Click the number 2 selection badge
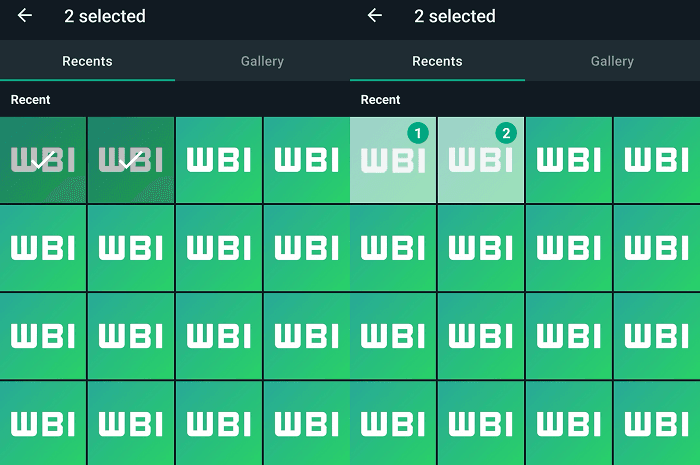The width and height of the screenshot is (700, 465). coord(507,133)
